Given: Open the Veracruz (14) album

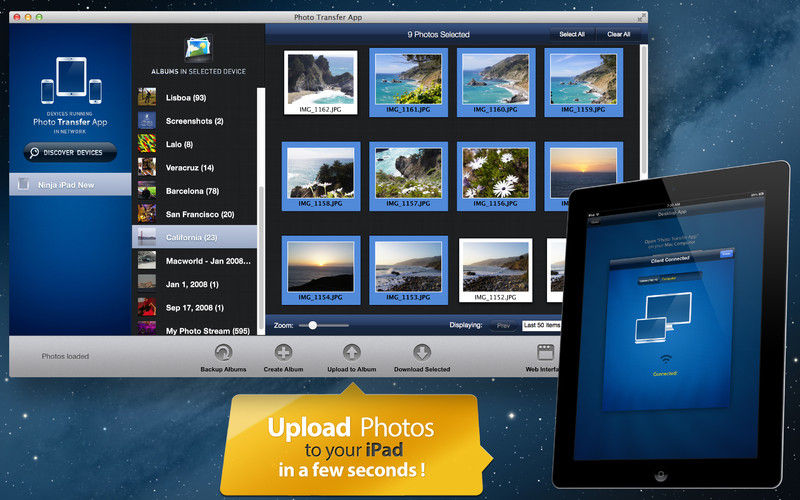Looking at the screenshot, I should tap(194, 167).
